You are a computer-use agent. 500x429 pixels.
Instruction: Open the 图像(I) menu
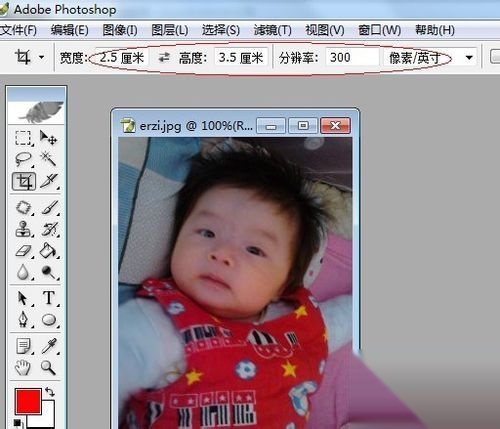[120, 30]
